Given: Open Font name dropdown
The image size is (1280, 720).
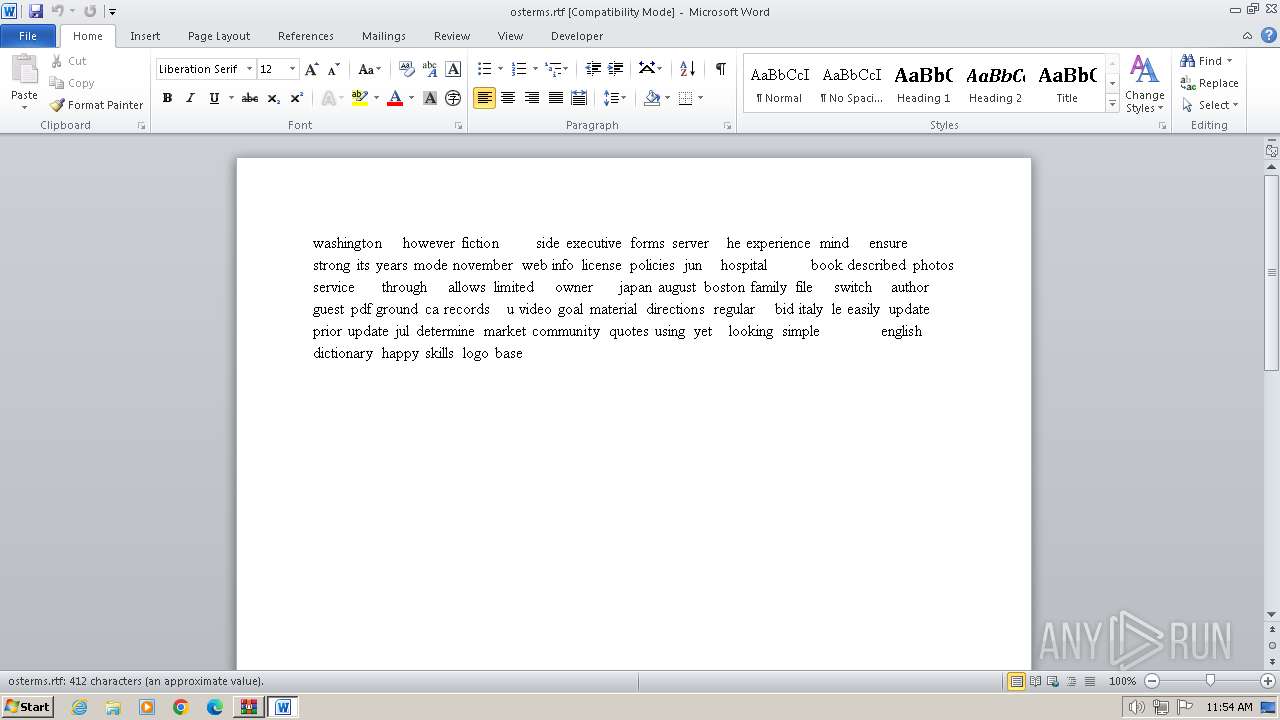Looking at the screenshot, I should coord(249,69).
